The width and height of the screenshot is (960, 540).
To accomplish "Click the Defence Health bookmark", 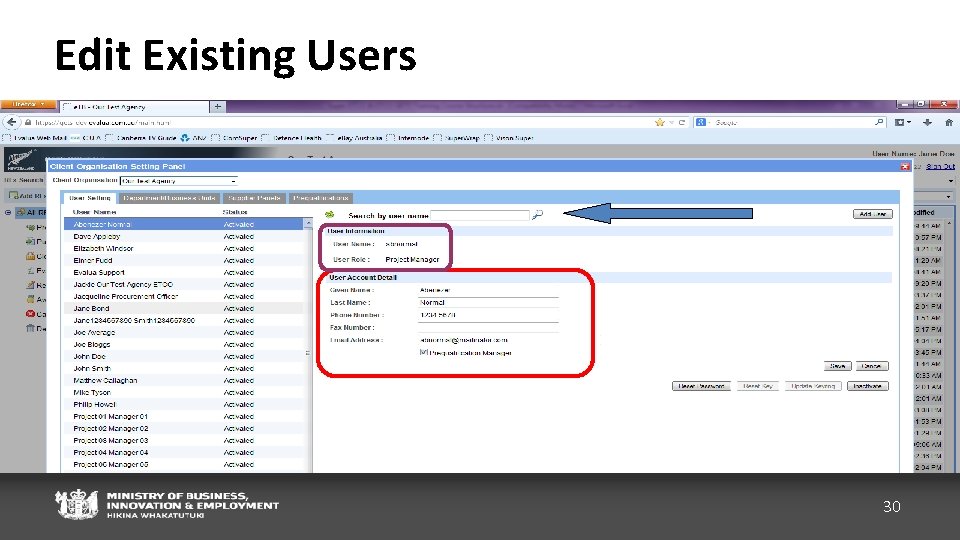I will 292,138.
